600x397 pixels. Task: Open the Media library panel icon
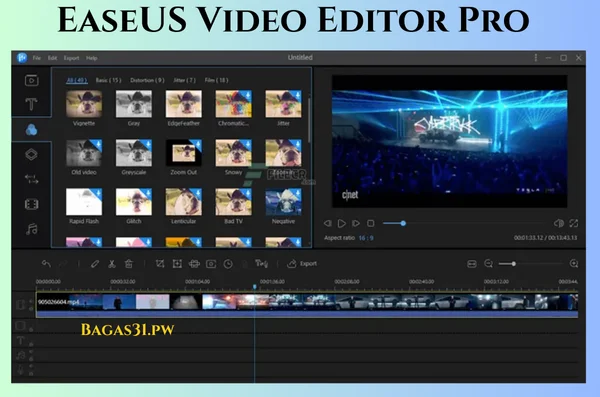pyautogui.click(x=31, y=80)
